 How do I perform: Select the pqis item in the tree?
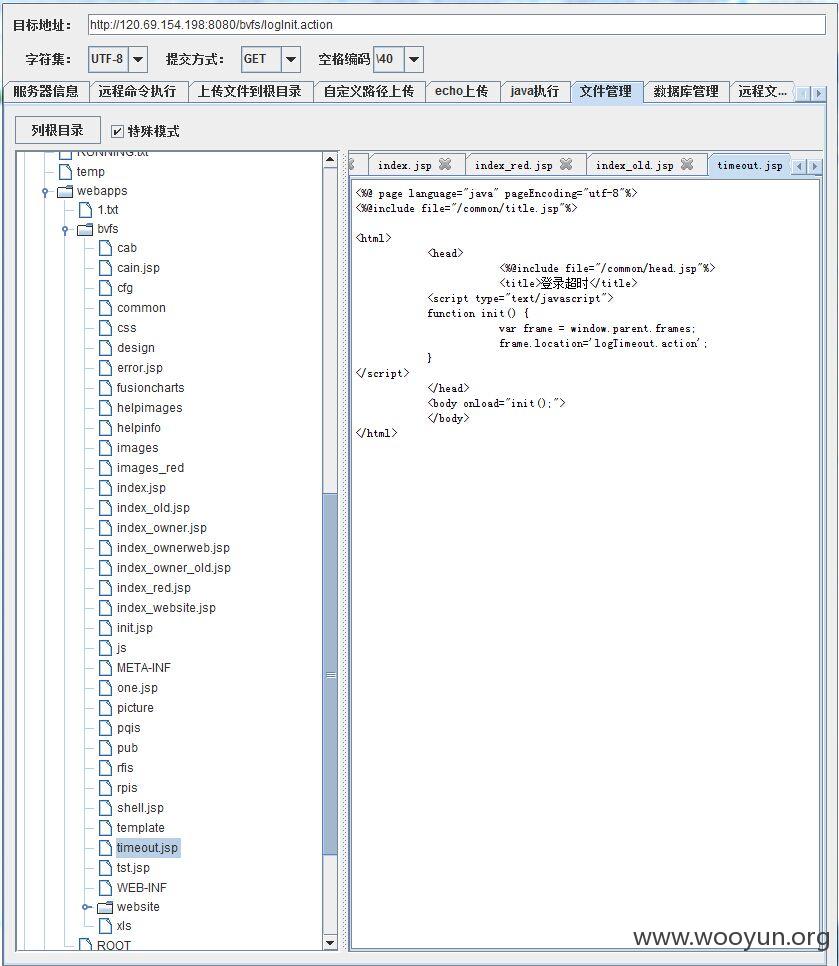[128, 728]
